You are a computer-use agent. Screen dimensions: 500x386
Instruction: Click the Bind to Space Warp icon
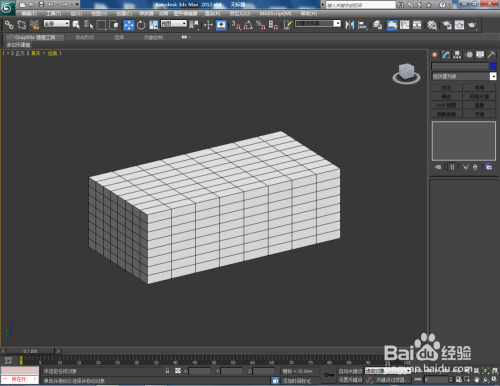click(x=34, y=25)
